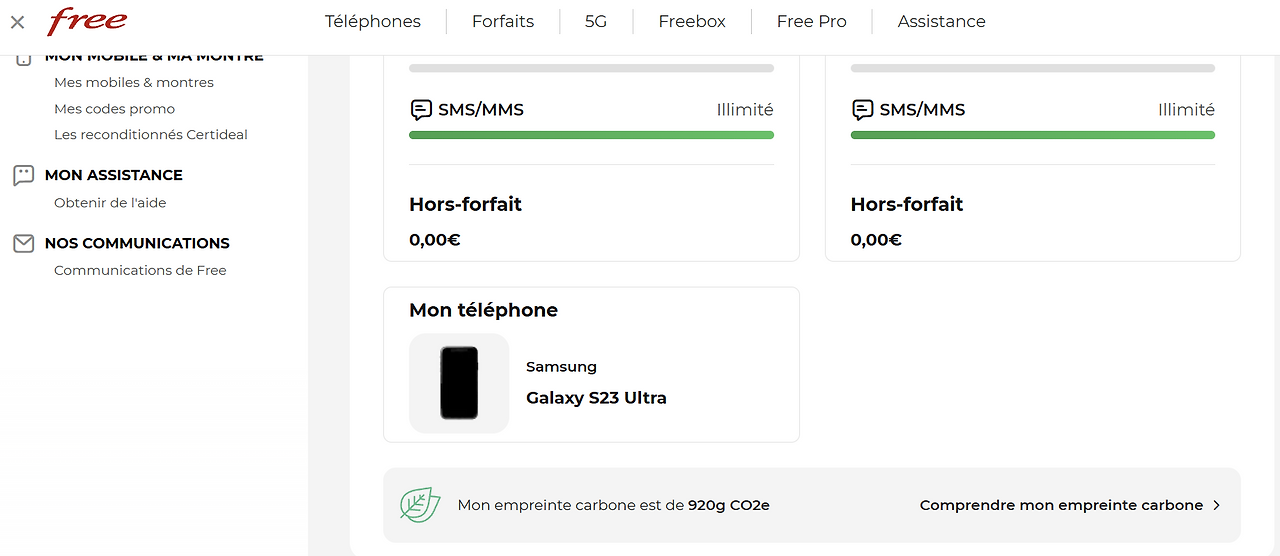Go to the 5G menu item

coord(596,21)
